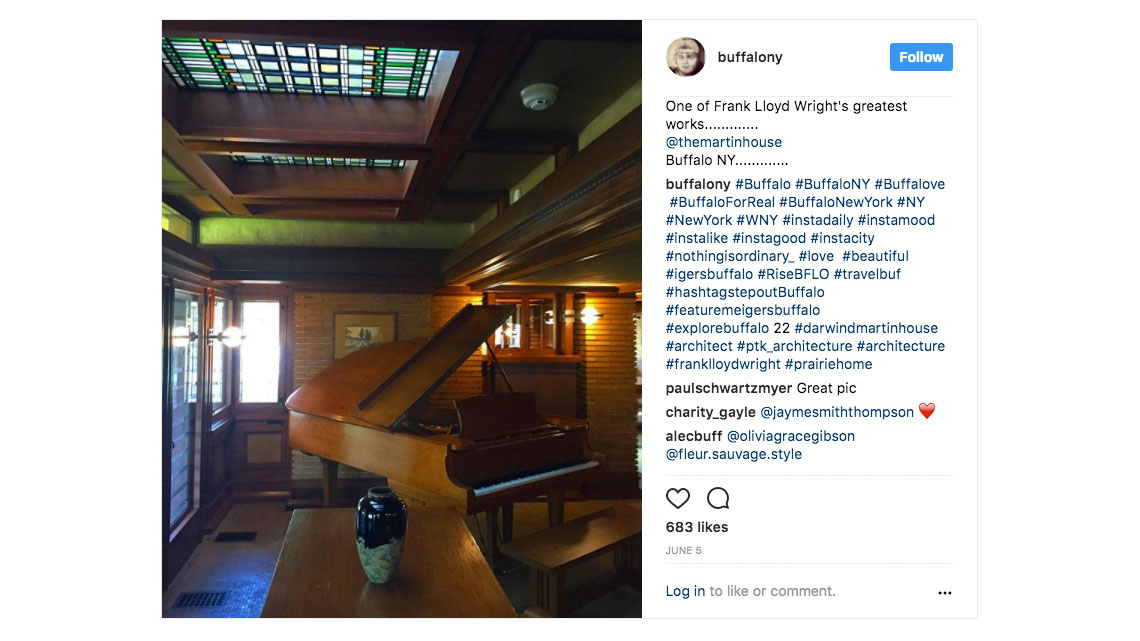Viewport: 1140px width, 641px height.
Task: Follow the buffalony account
Action: coord(921,57)
